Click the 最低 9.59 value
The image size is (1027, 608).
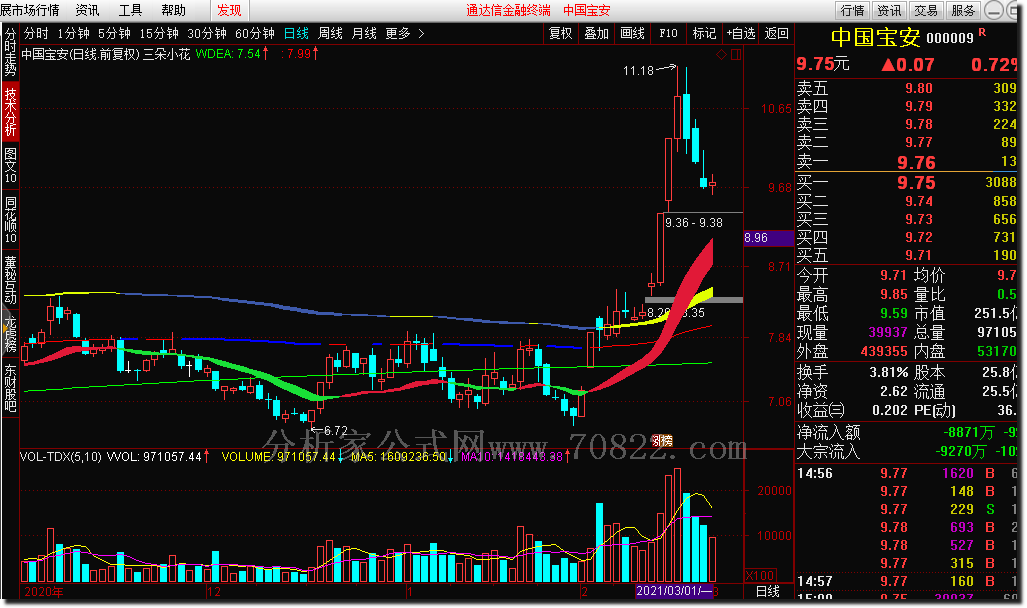pyautogui.click(x=893, y=314)
